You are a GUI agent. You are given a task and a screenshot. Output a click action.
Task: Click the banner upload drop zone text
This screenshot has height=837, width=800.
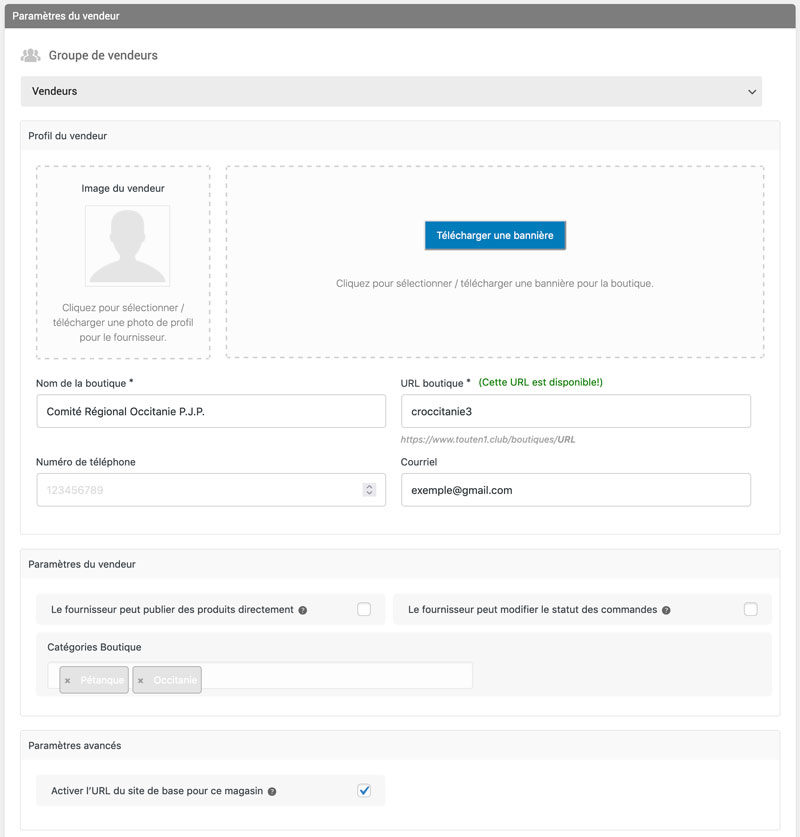495,284
